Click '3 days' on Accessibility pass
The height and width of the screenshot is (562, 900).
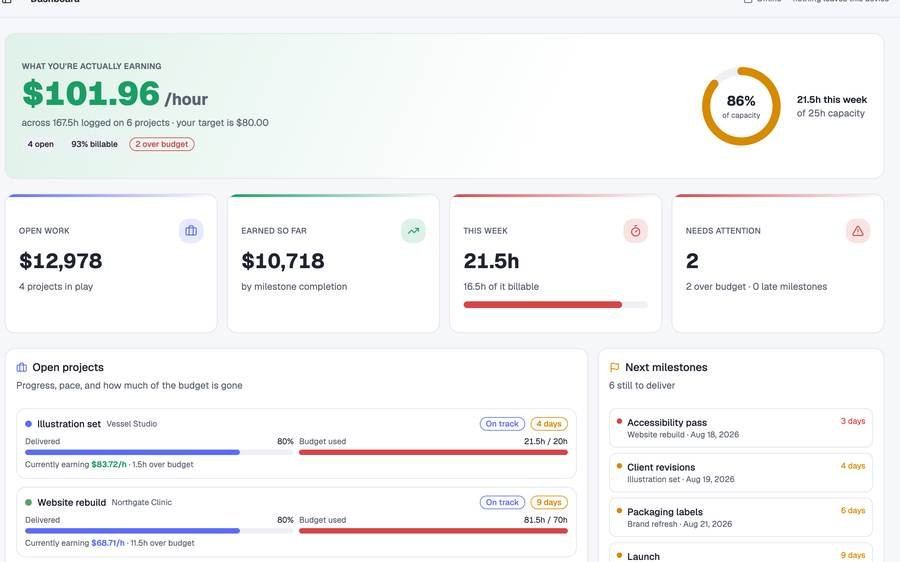pos(853,421)
